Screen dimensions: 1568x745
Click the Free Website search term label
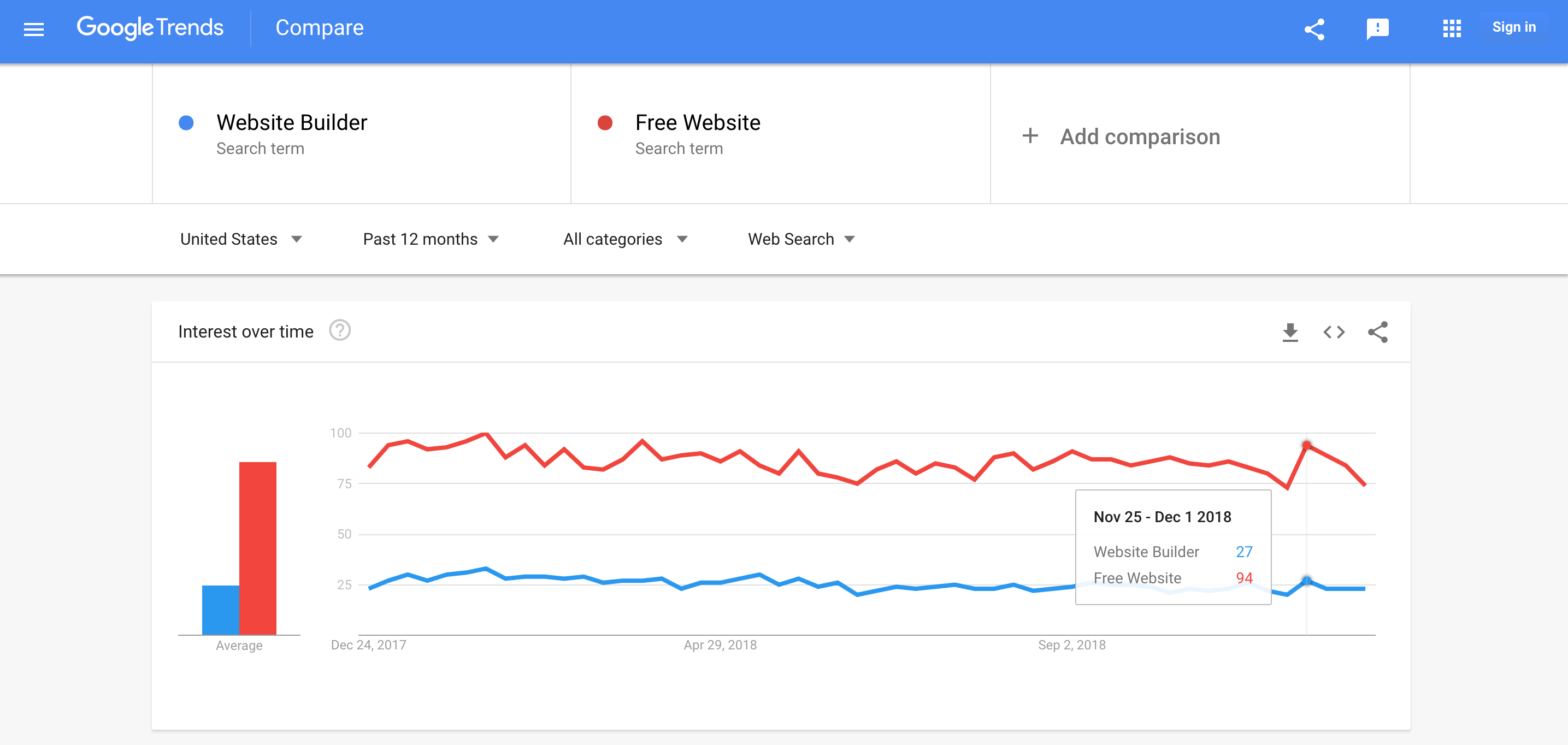(x=697, y=122)
